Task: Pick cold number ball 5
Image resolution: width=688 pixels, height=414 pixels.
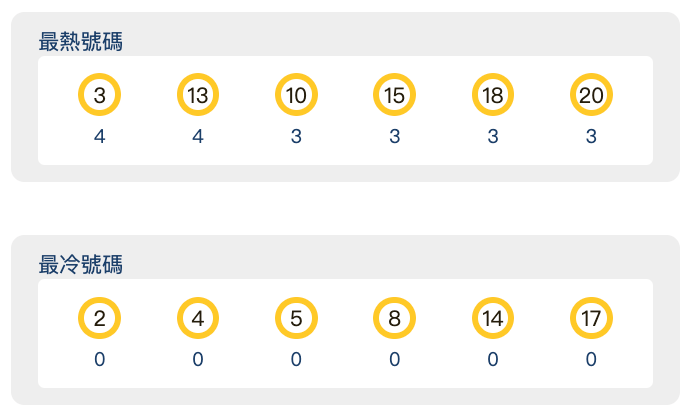Action: (x=296, y=319)
